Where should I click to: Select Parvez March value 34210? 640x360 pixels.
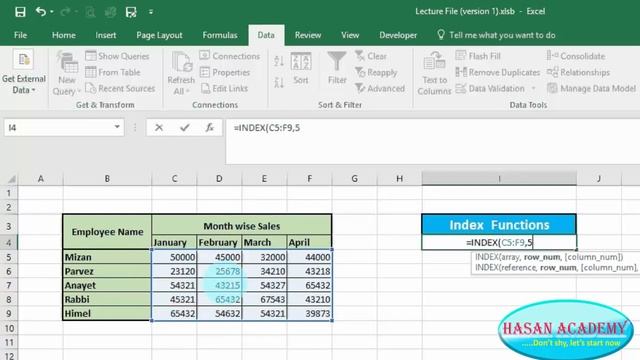click(x=264, y=271)
